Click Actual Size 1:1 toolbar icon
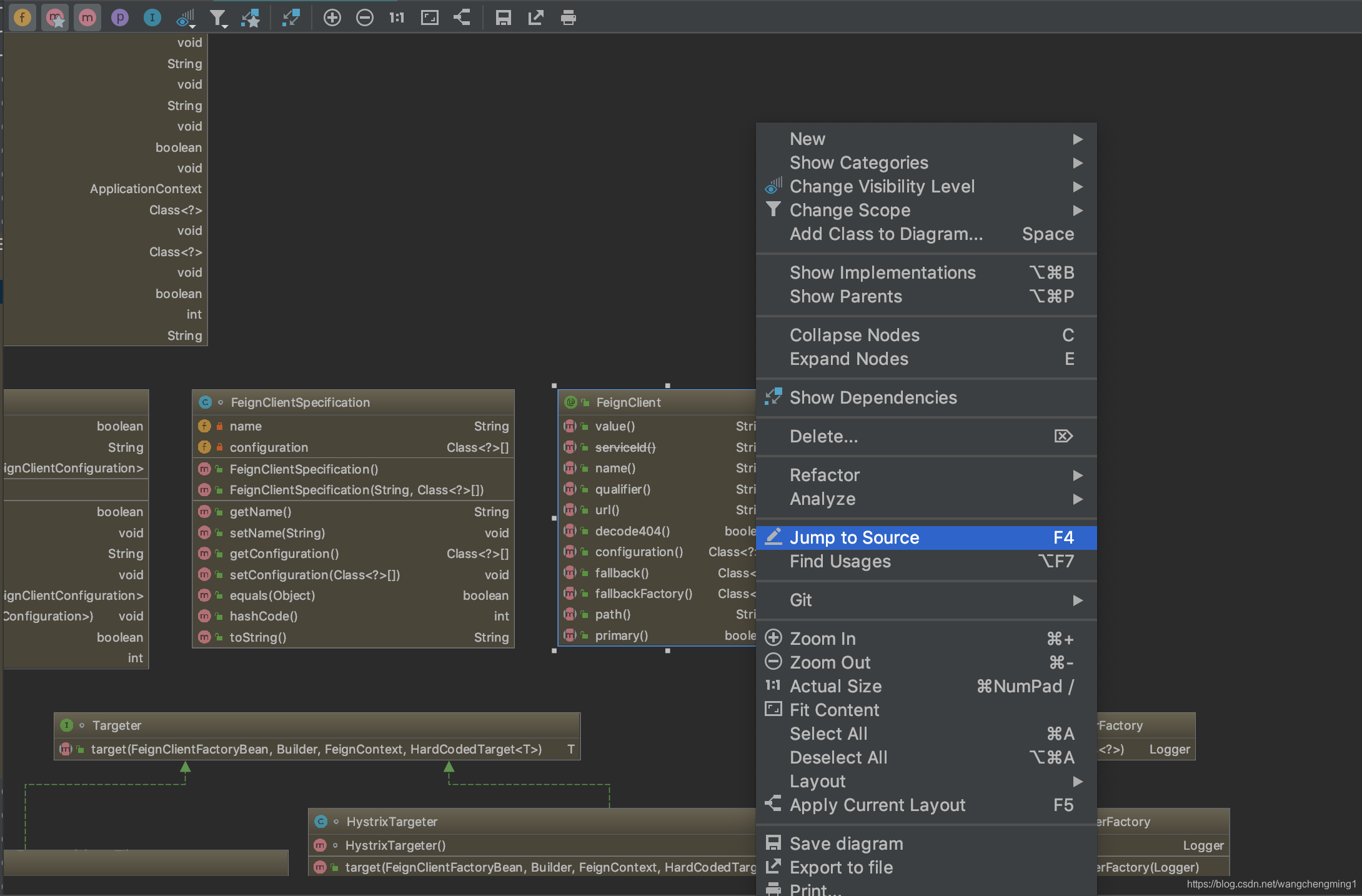 tap(397, 17)
